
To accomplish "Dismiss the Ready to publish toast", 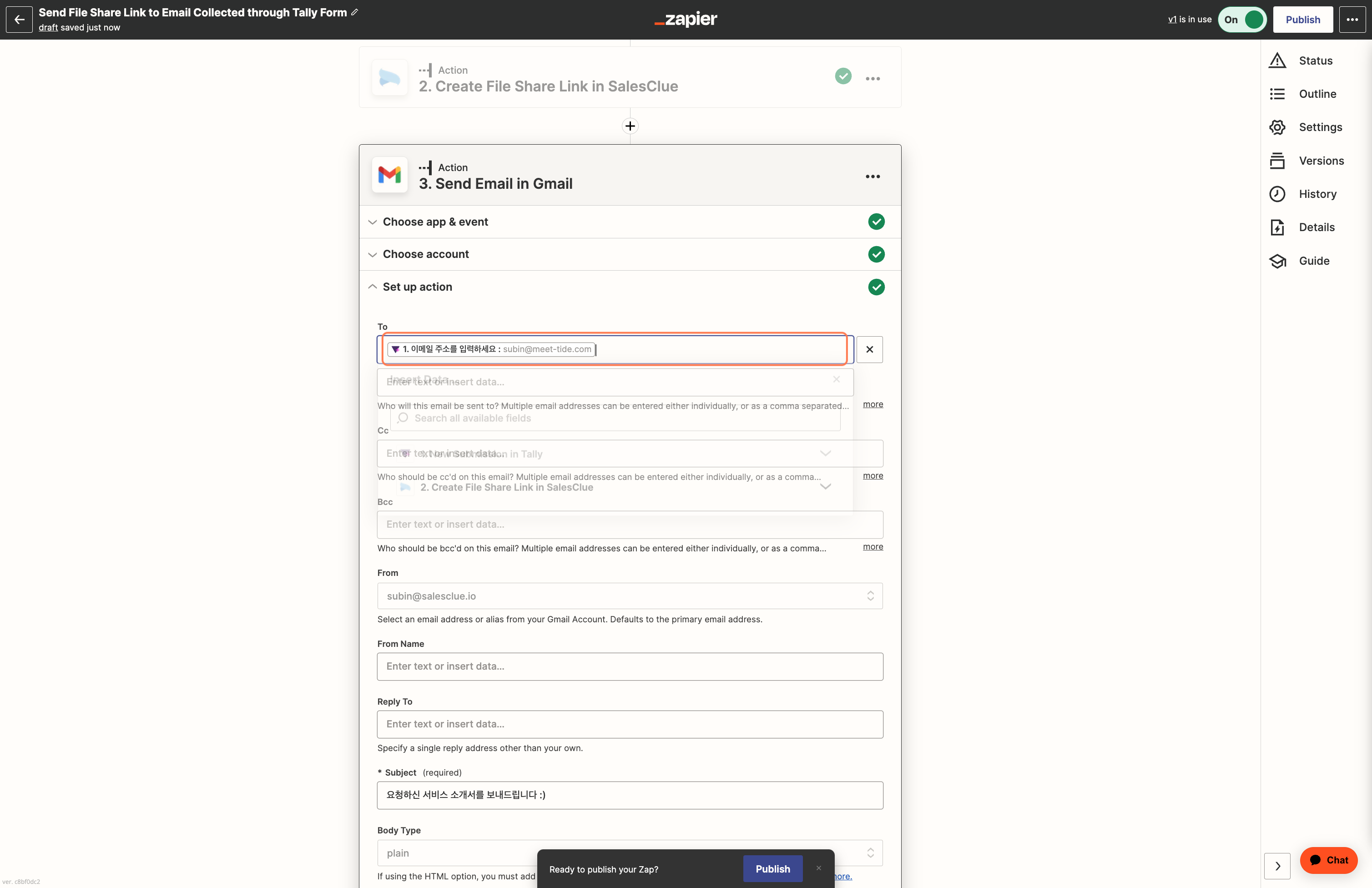I will coord(818,868).
